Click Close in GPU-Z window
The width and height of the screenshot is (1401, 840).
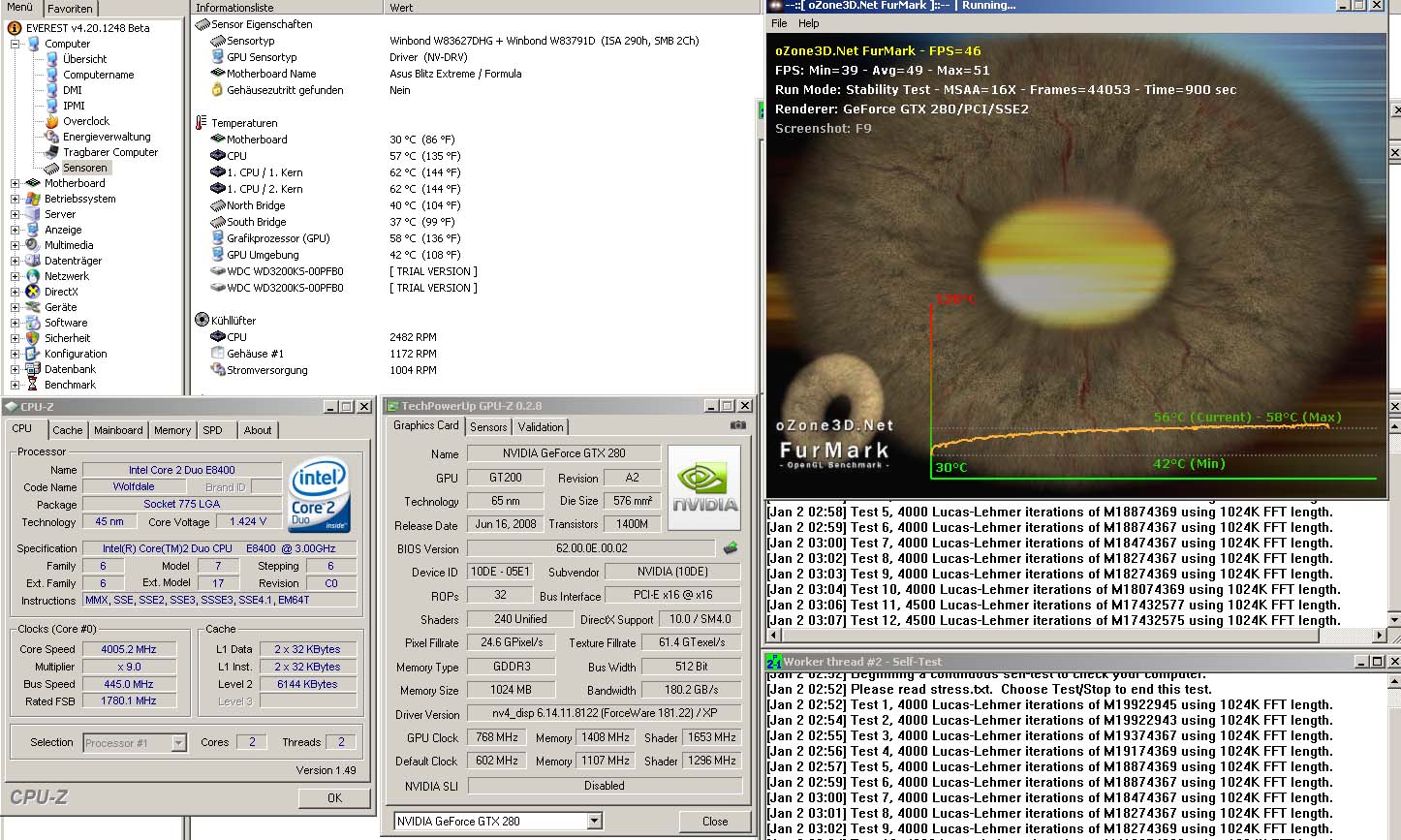[x=715, y=822]
